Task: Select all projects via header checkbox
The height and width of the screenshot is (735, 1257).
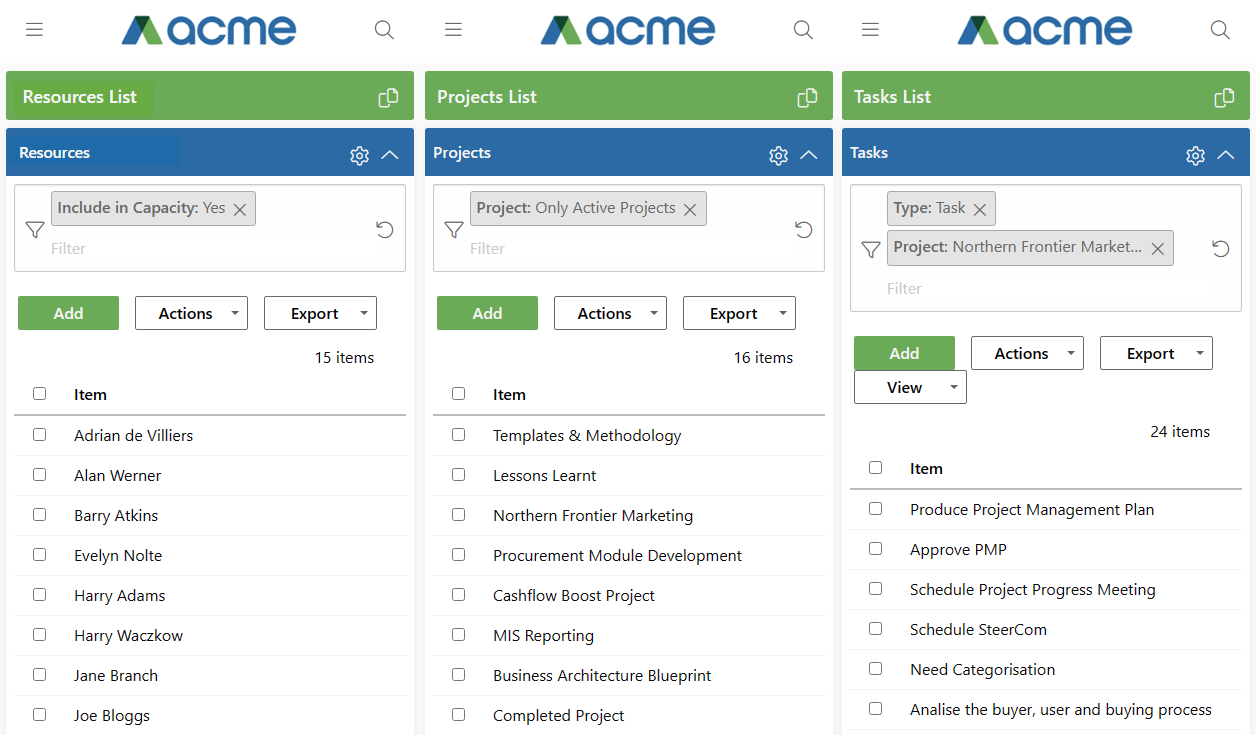Action: pyautogui.click(x=458, y=394)
